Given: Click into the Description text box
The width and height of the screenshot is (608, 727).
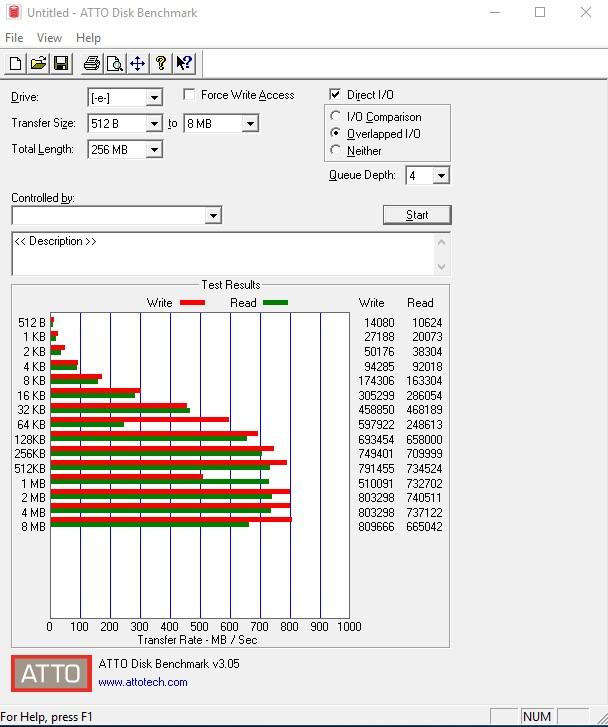Looking at the screenshot, I should coord(223,254).
